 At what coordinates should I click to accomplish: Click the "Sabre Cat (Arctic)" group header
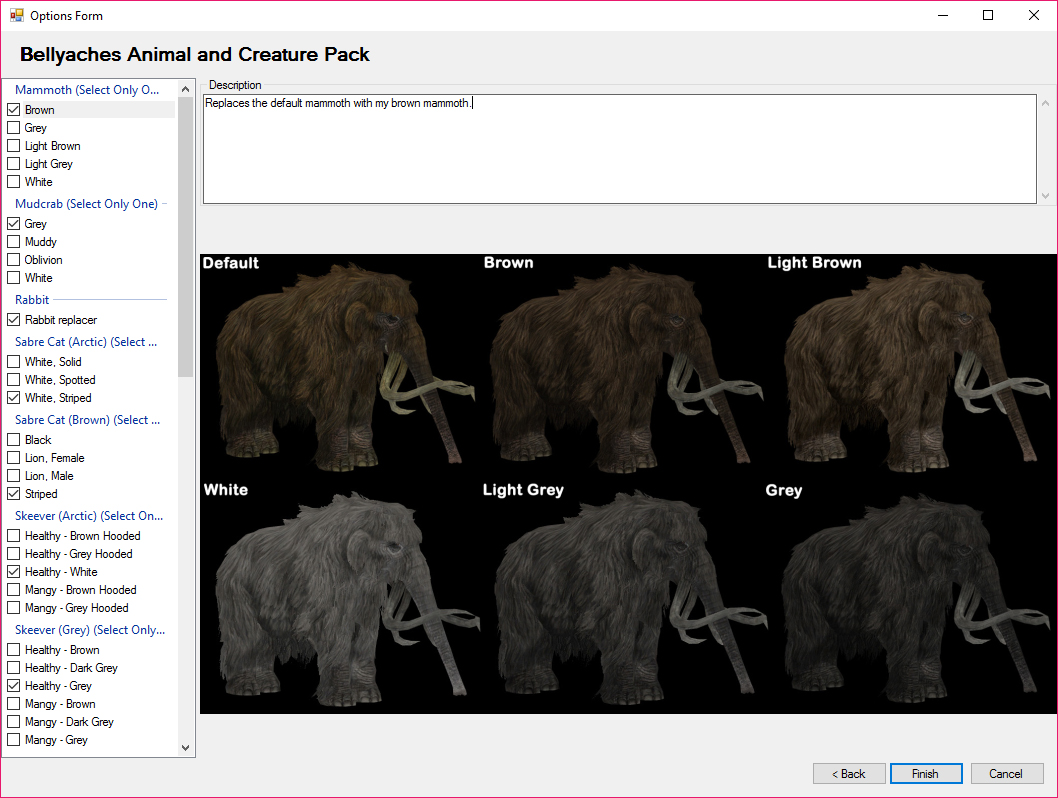click(86, 342)
